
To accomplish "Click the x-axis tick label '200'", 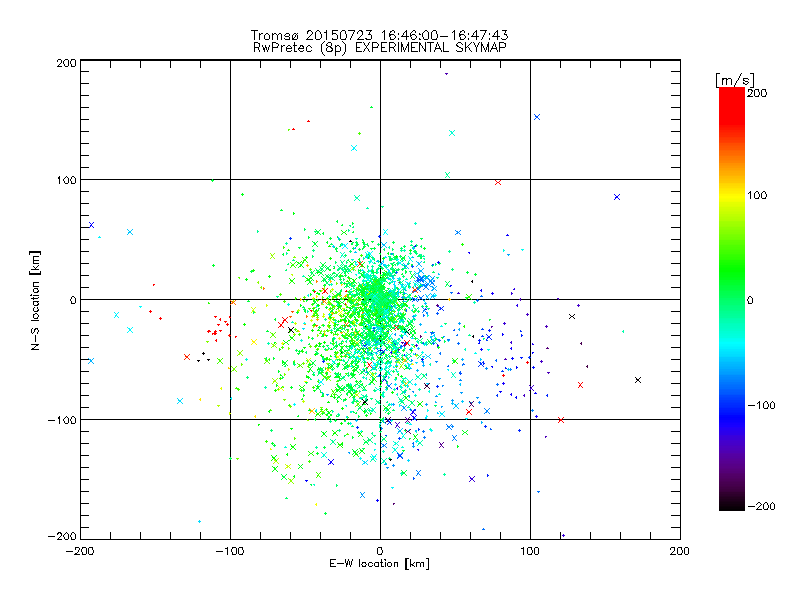I will pos(680,551).
